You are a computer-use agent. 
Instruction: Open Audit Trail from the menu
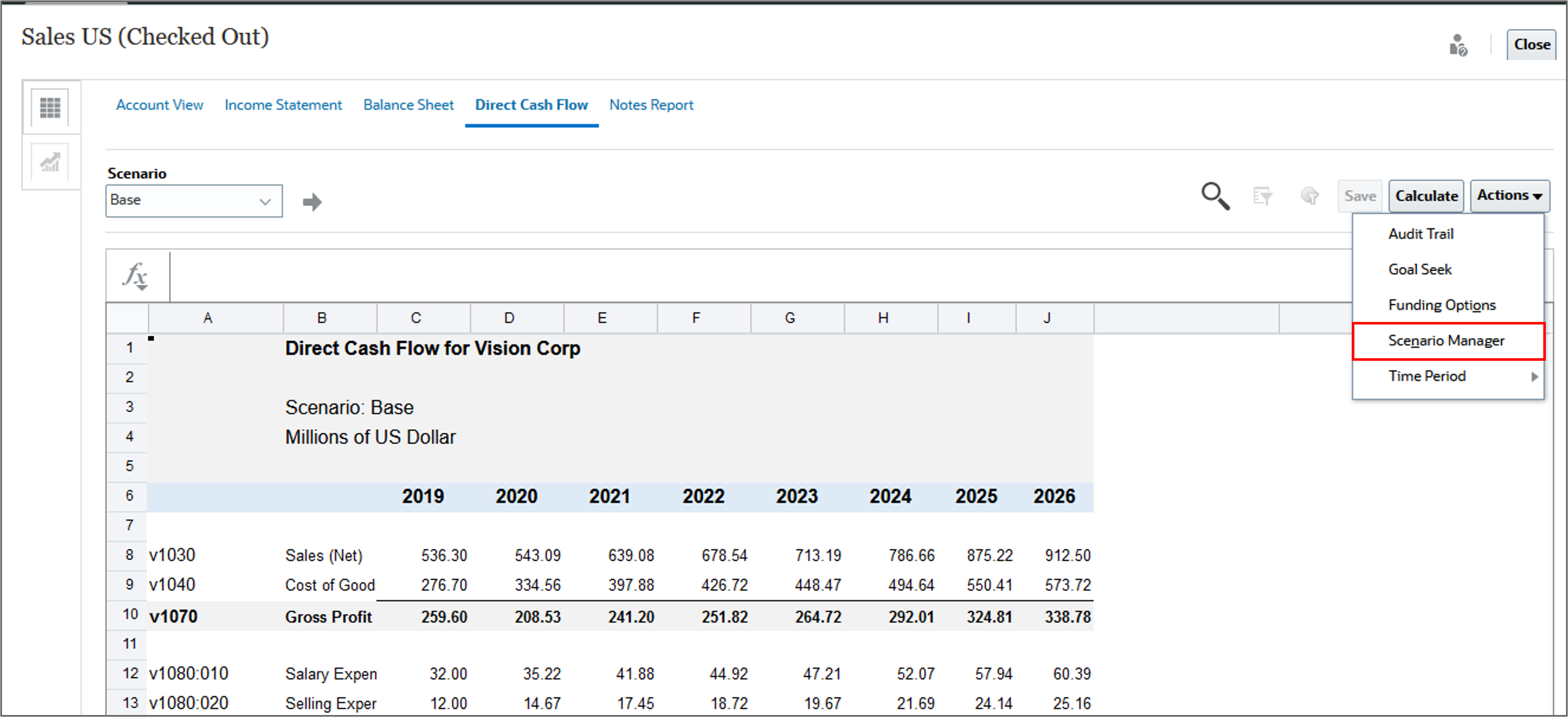pos(1421,234)
